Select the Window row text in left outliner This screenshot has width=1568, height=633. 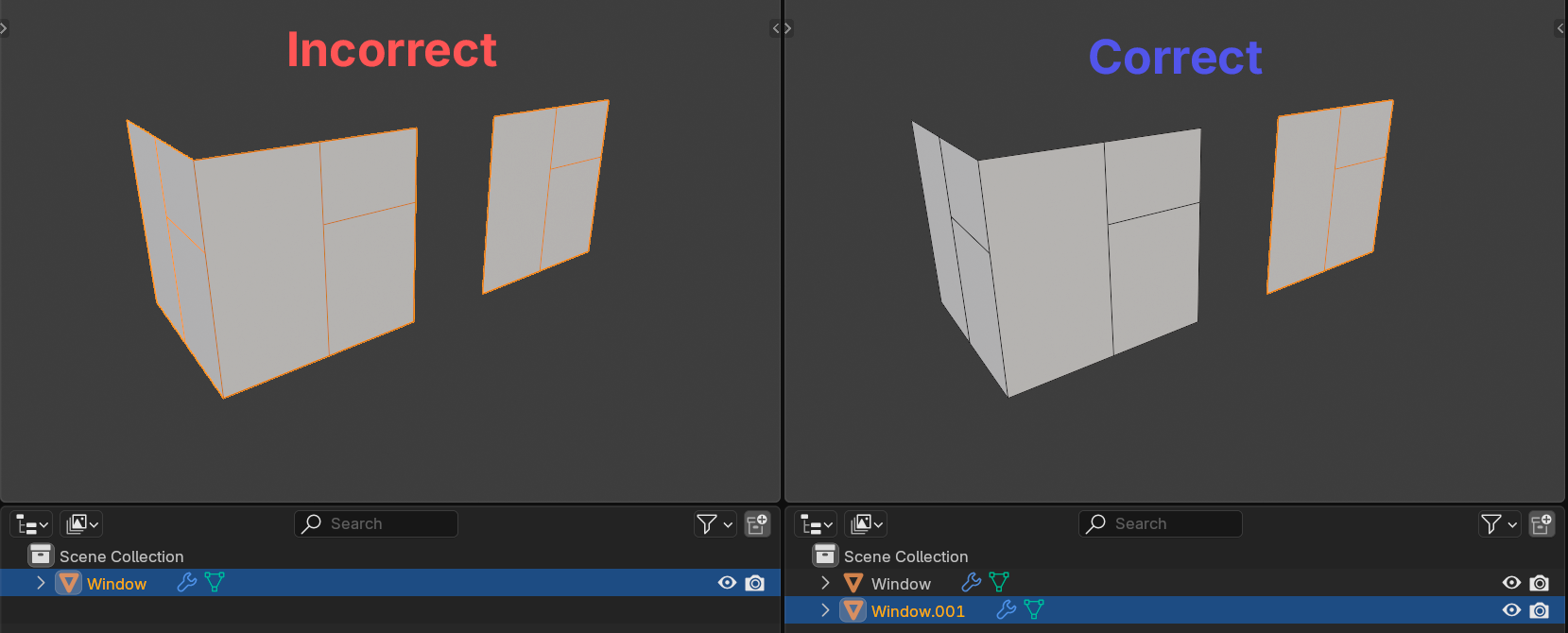point(116,584)
